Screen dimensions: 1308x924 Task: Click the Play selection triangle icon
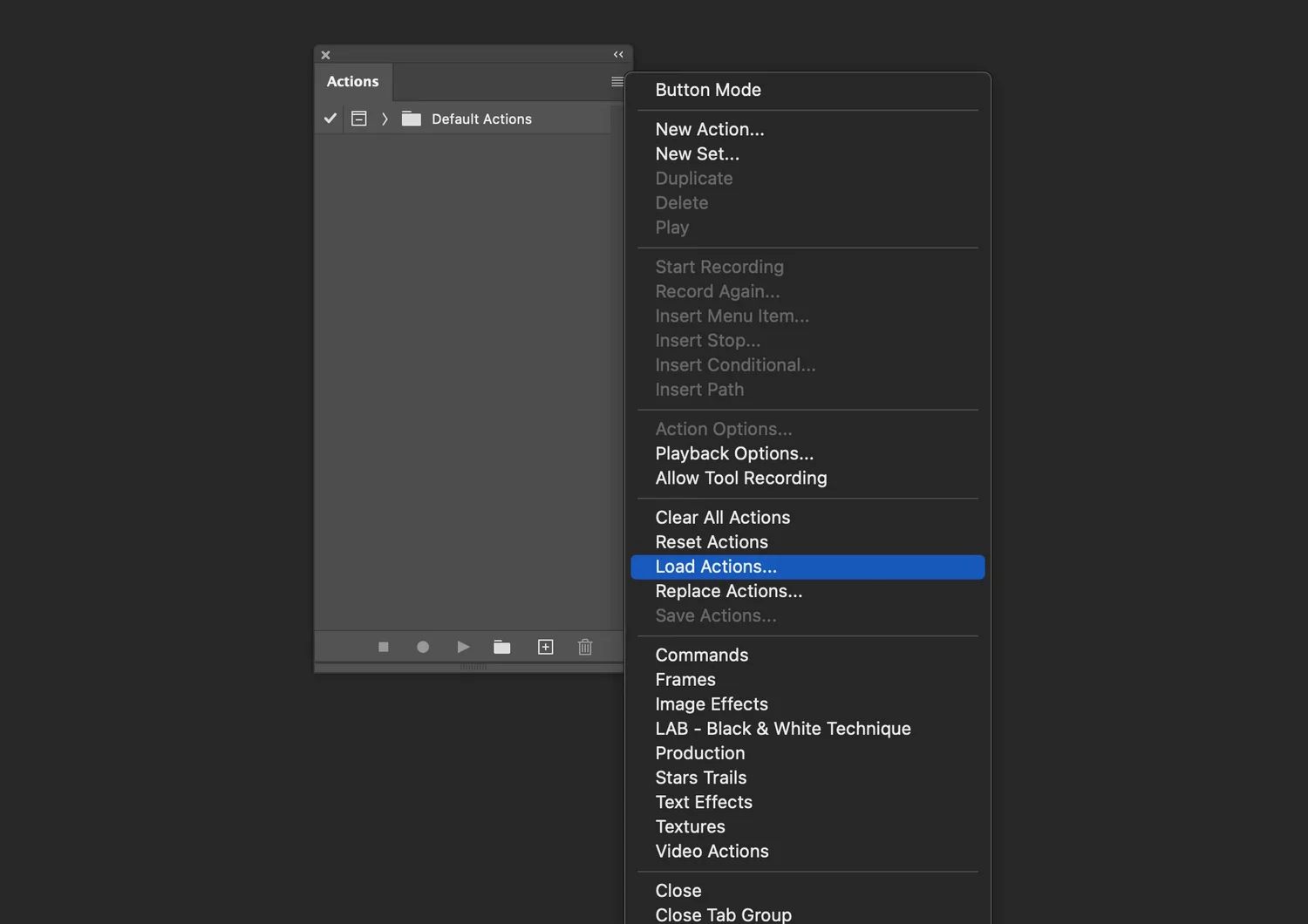463,647
